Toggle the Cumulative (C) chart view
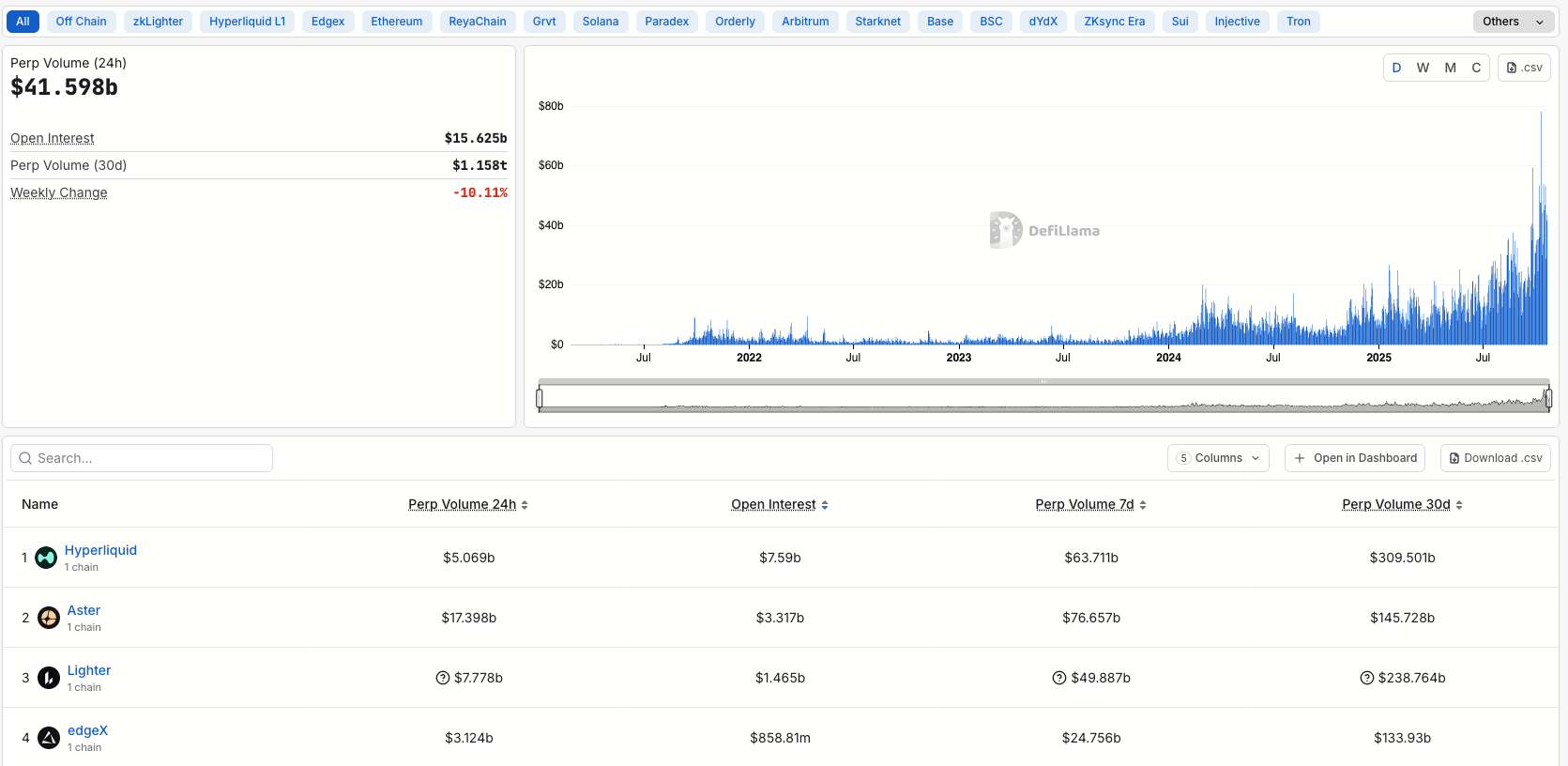1568x766 pixels. 1476,68
